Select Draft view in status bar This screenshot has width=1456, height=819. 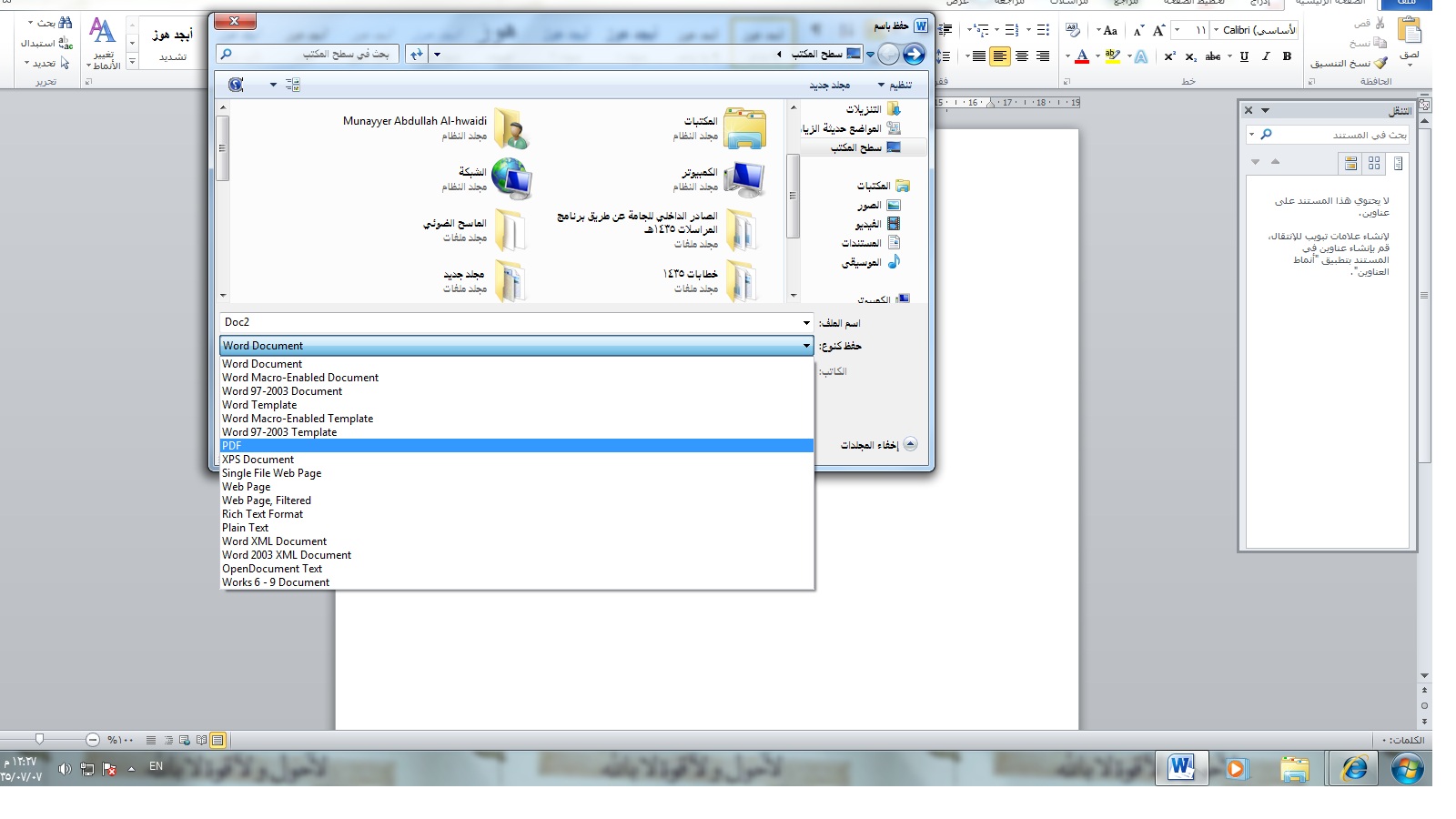151,740
